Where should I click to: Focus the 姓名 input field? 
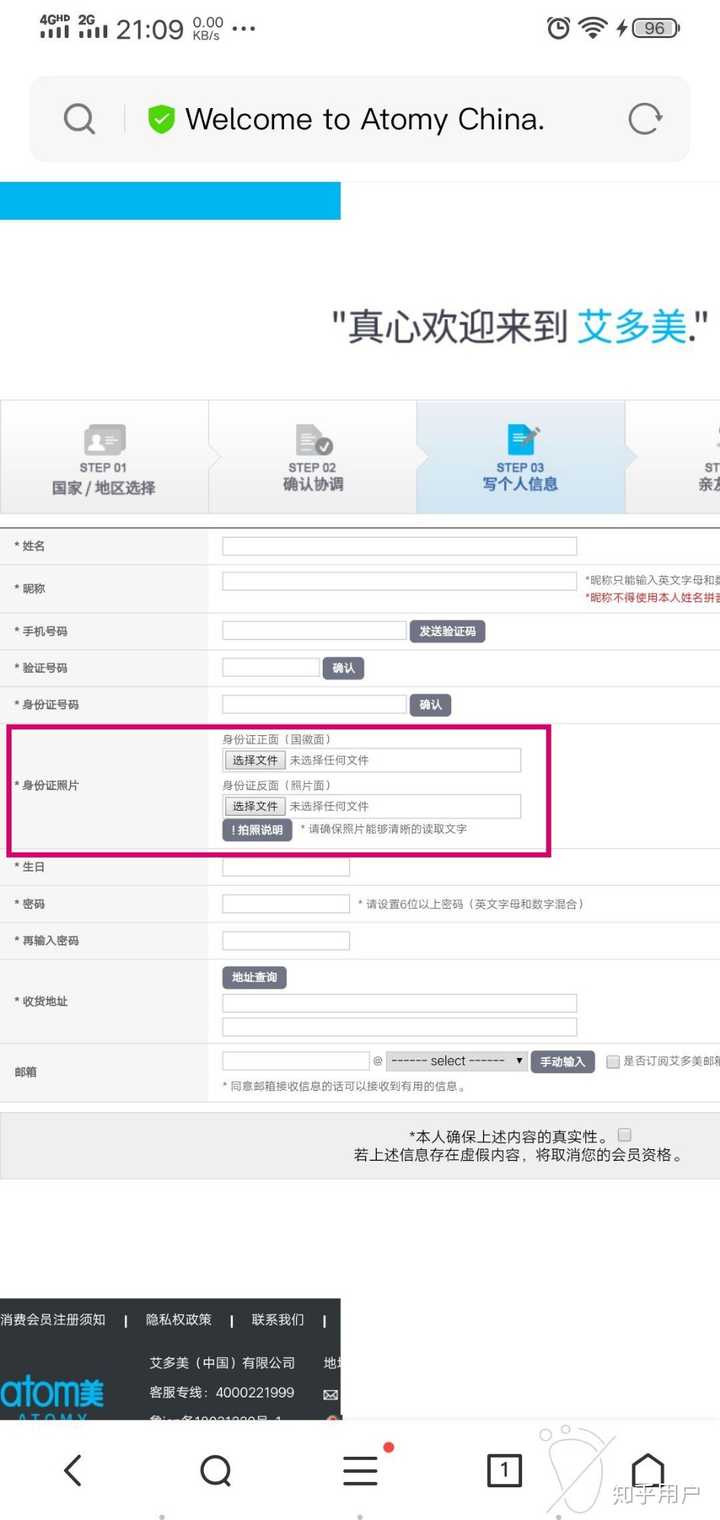coord(400,546)
